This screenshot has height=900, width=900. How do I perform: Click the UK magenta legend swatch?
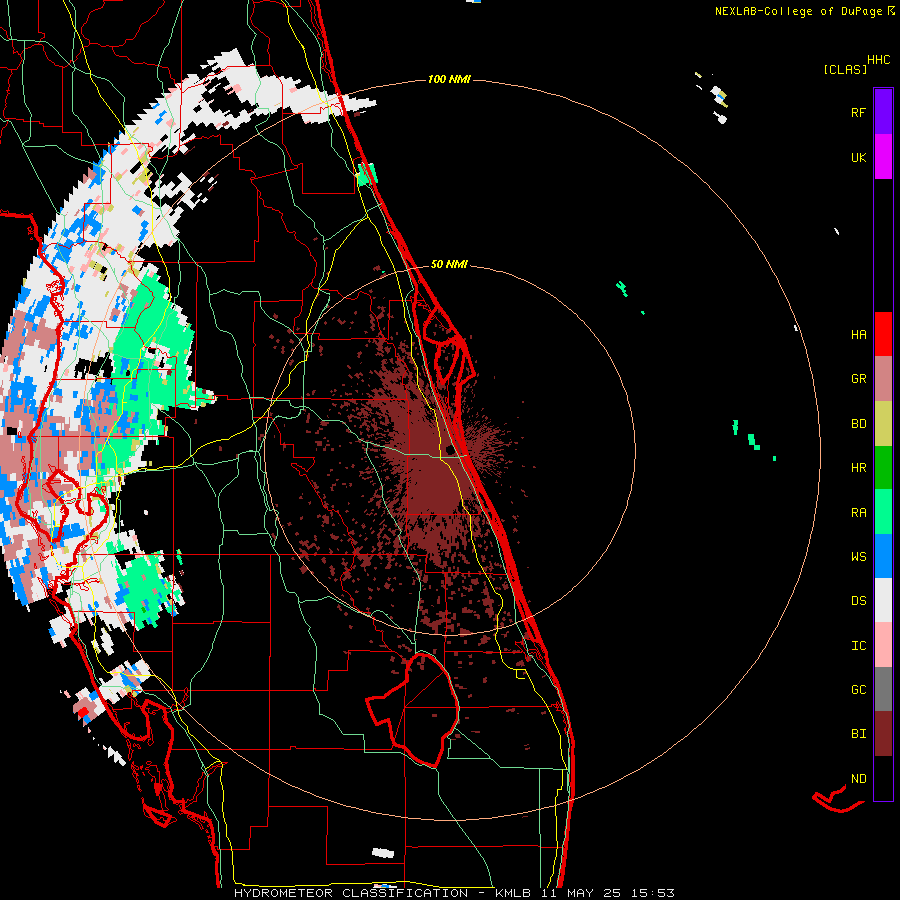tap(883, 157)
